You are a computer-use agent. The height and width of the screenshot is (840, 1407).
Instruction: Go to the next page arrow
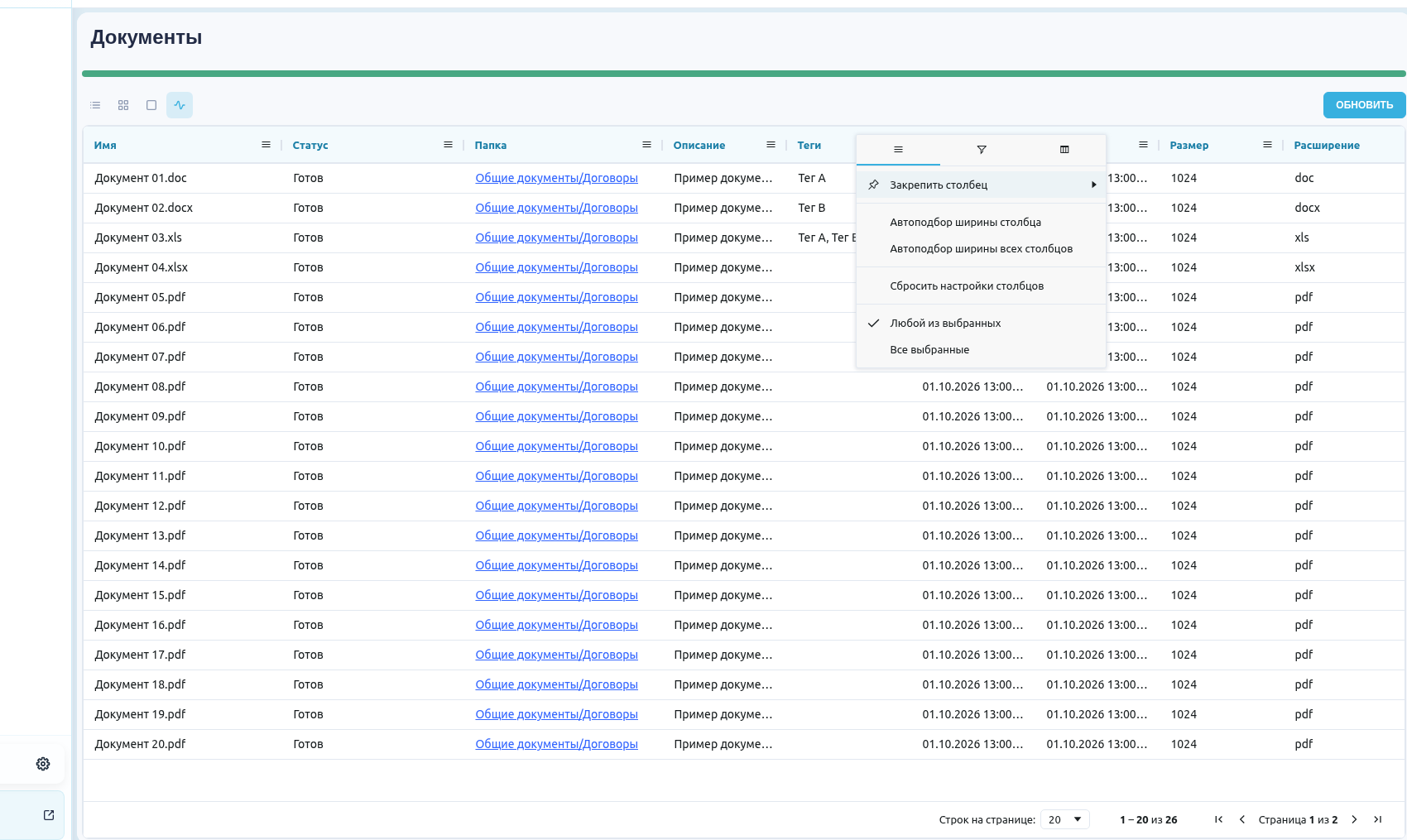(x=1354, y=819)
